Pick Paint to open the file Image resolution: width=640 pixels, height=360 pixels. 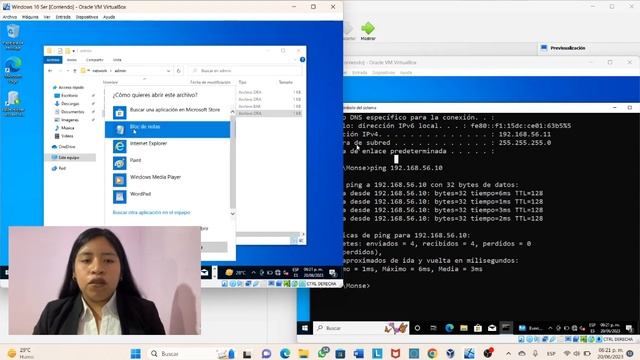[x=167, y=163]
